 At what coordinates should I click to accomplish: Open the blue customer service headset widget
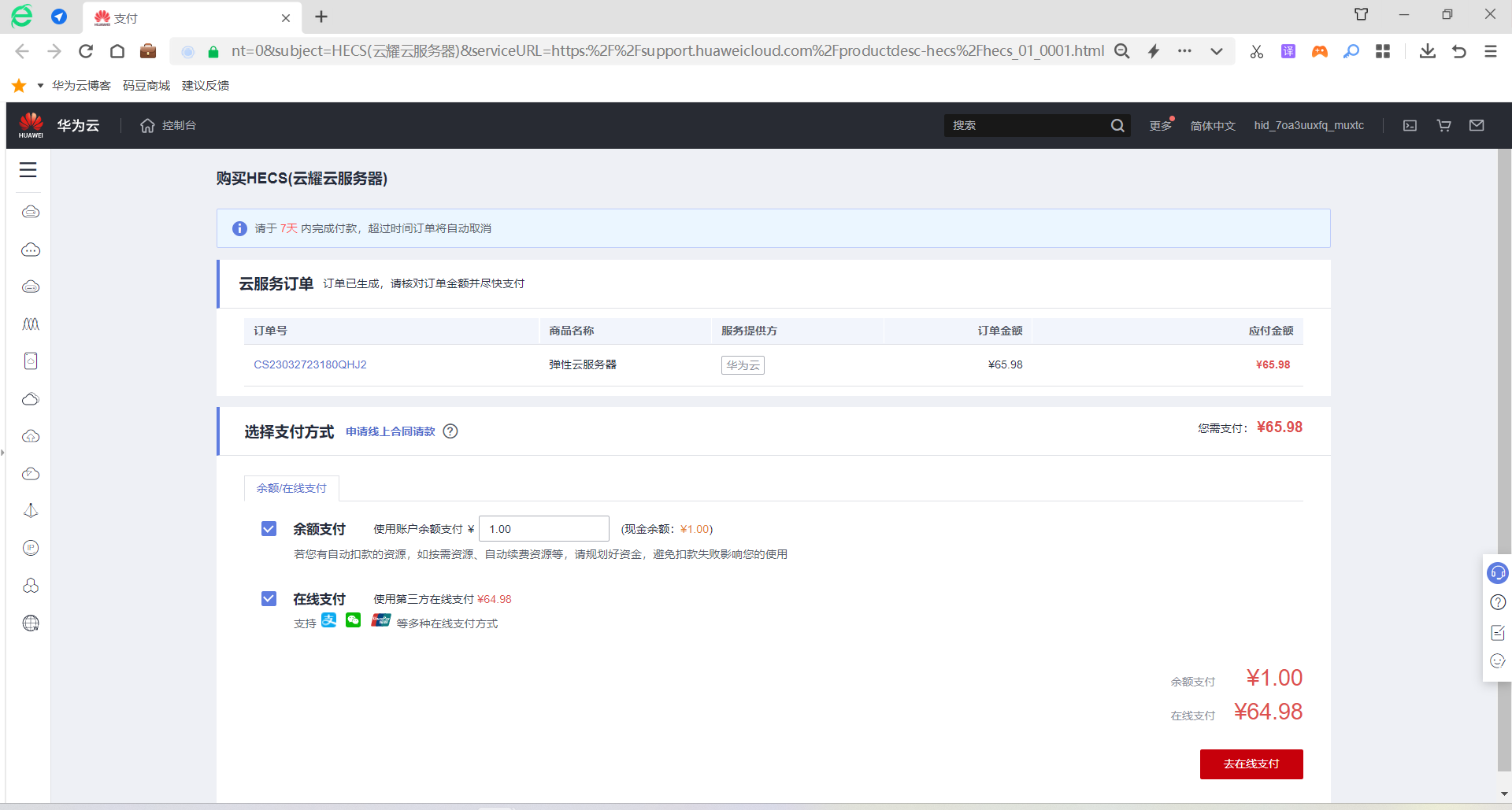pos(1498,573)
